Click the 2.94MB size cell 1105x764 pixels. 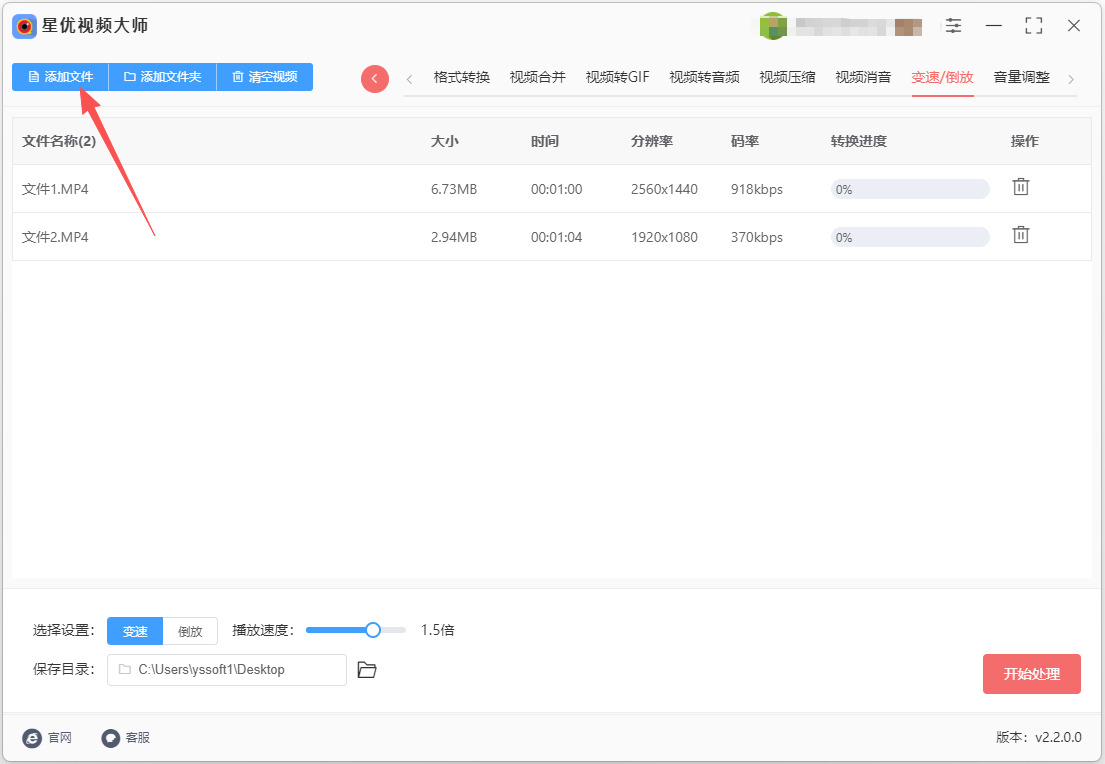coord(454,237)
